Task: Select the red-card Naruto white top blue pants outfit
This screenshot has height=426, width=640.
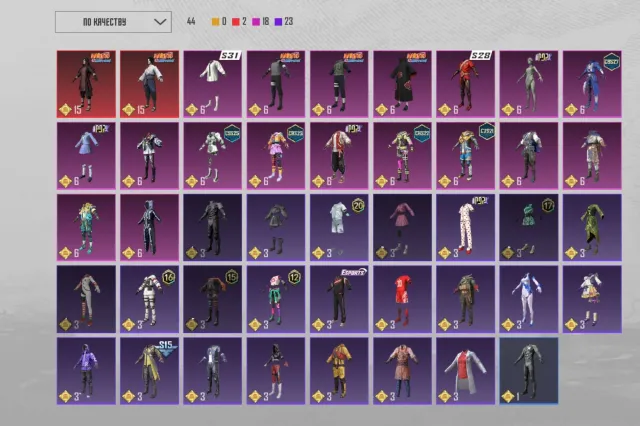Action: click(149, 84)
